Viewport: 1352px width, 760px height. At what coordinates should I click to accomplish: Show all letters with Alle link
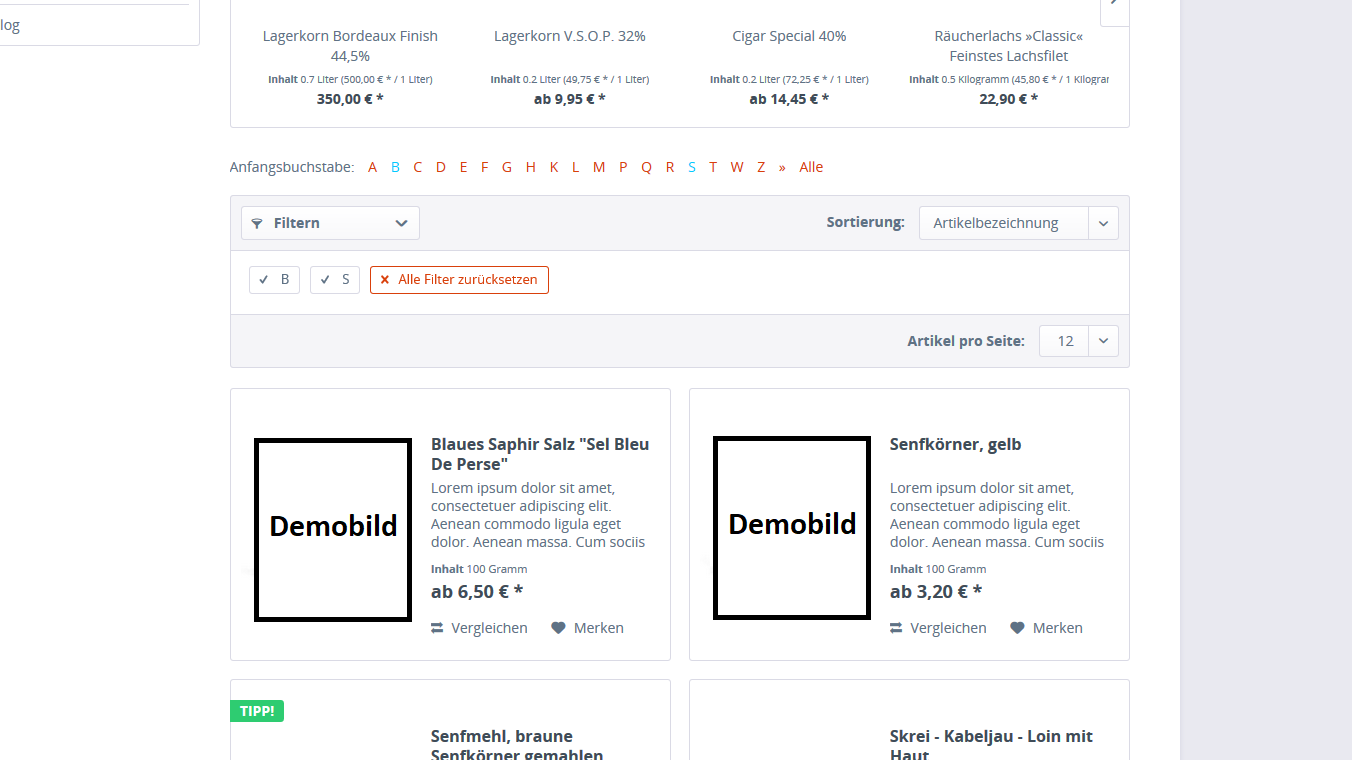click(x=811, y=167)
